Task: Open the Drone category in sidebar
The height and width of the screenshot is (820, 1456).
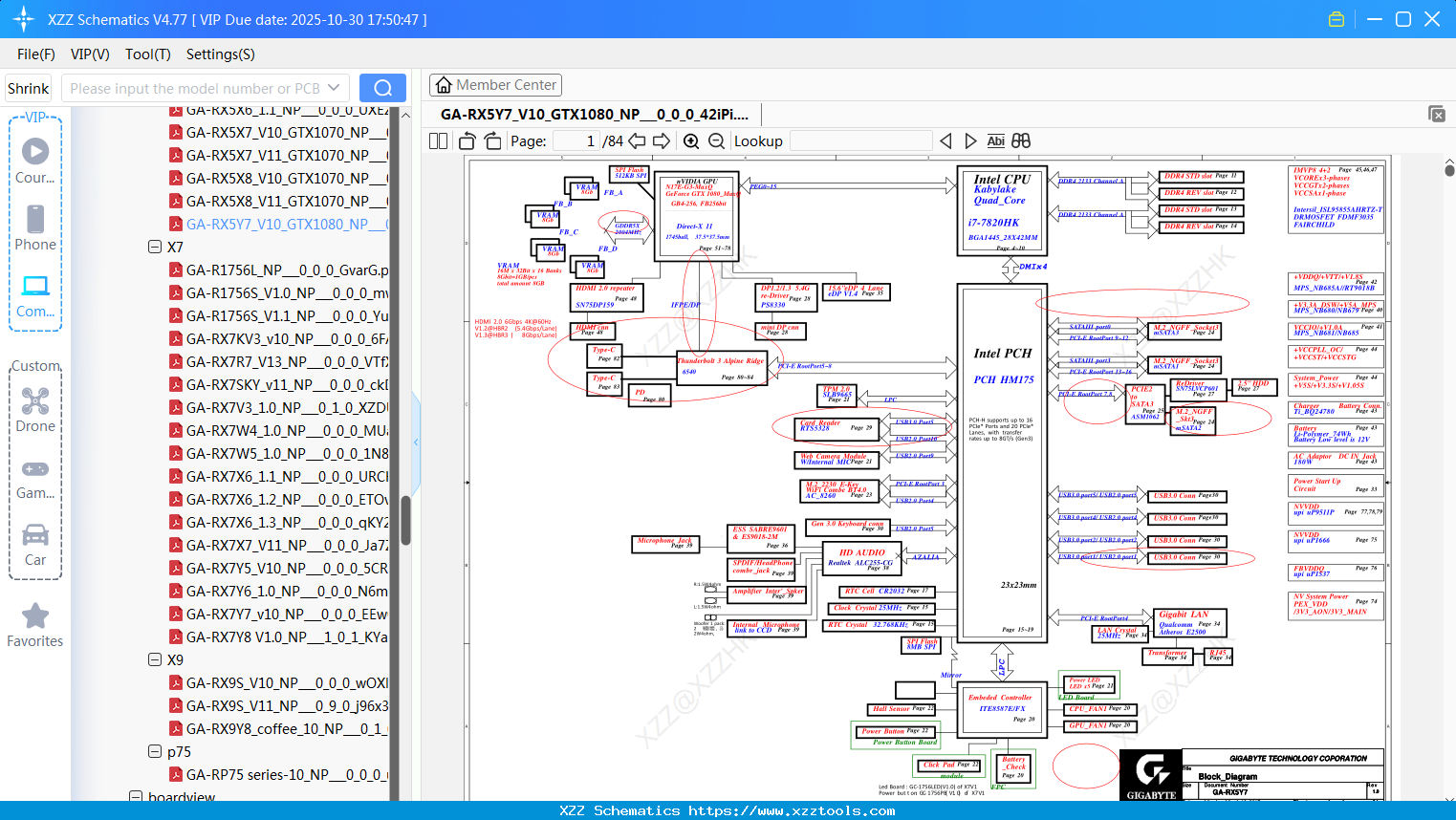Action: coord(35,410)
